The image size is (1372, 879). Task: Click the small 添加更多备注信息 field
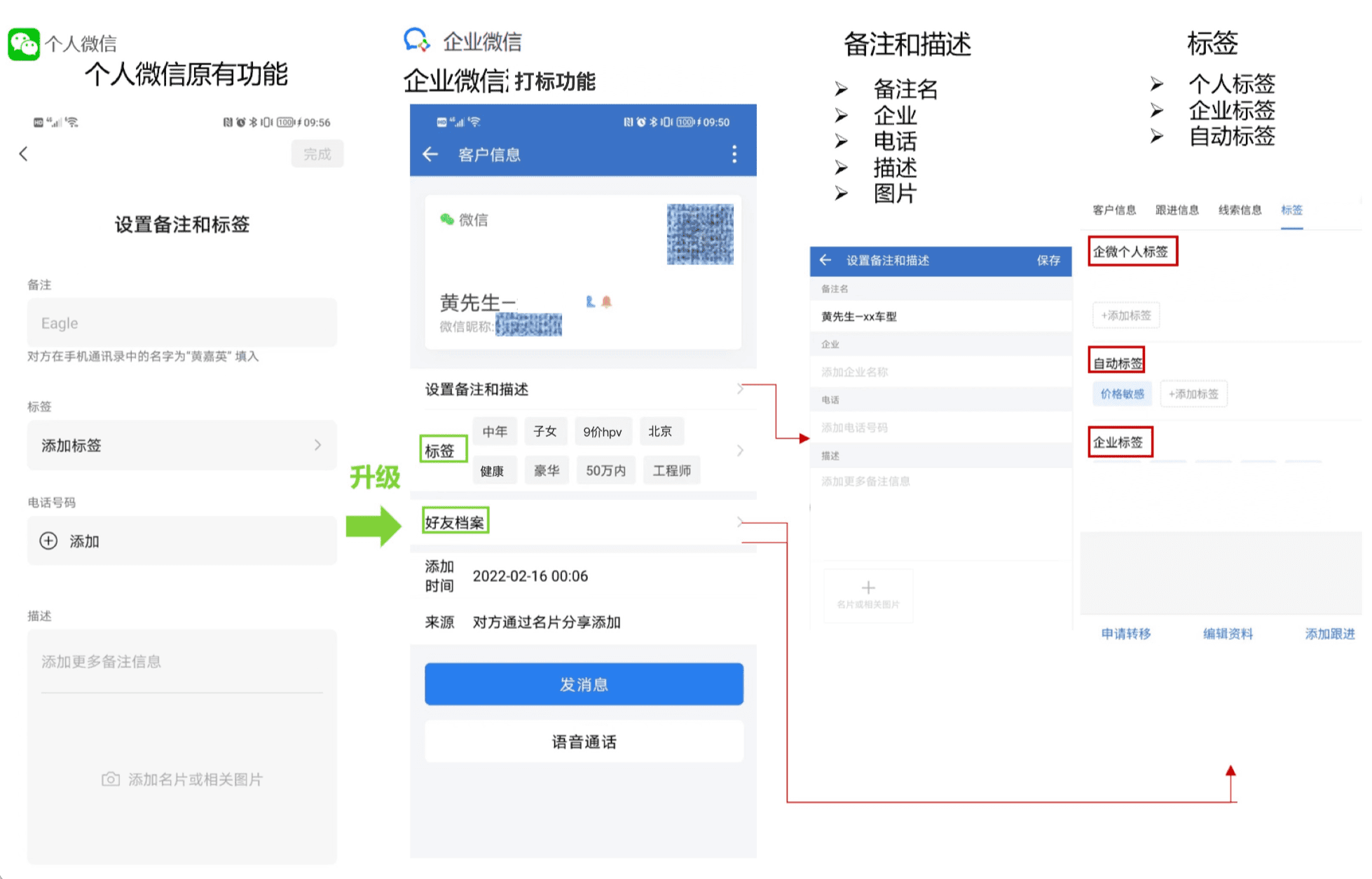tap(940, 482)
